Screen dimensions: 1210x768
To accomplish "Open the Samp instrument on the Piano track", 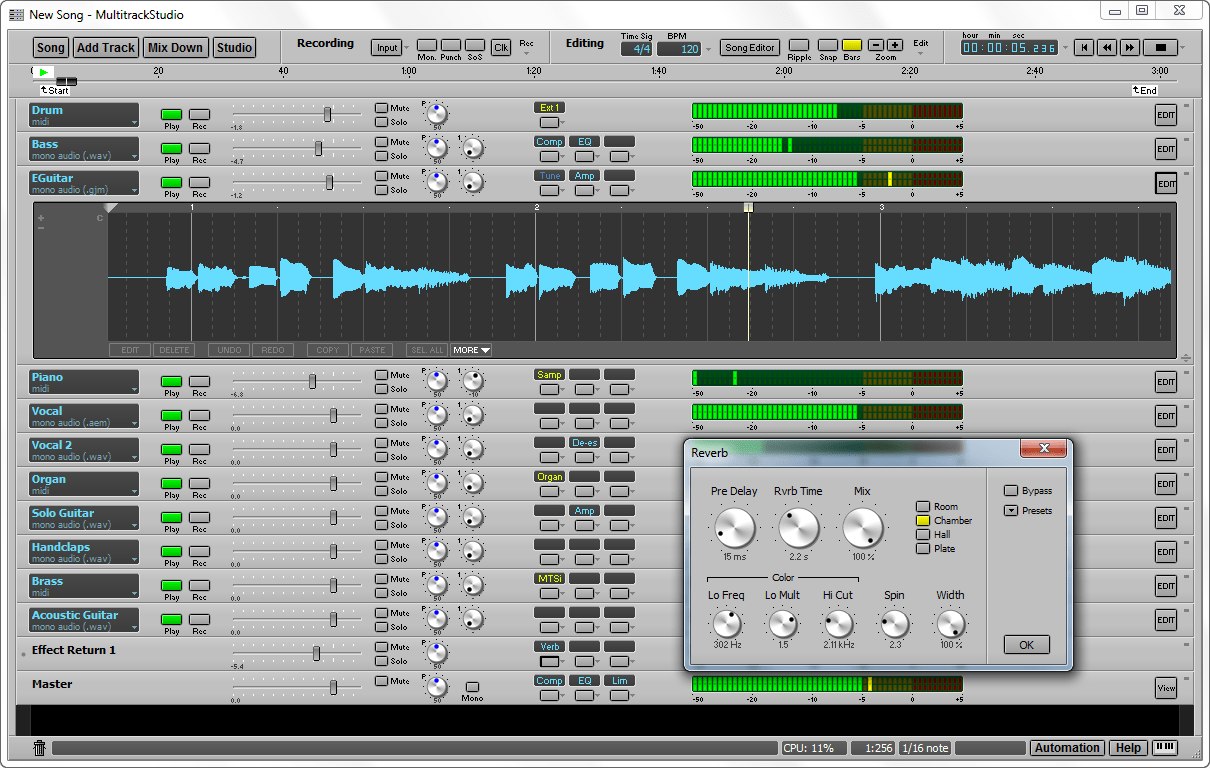I will [549, 374].
